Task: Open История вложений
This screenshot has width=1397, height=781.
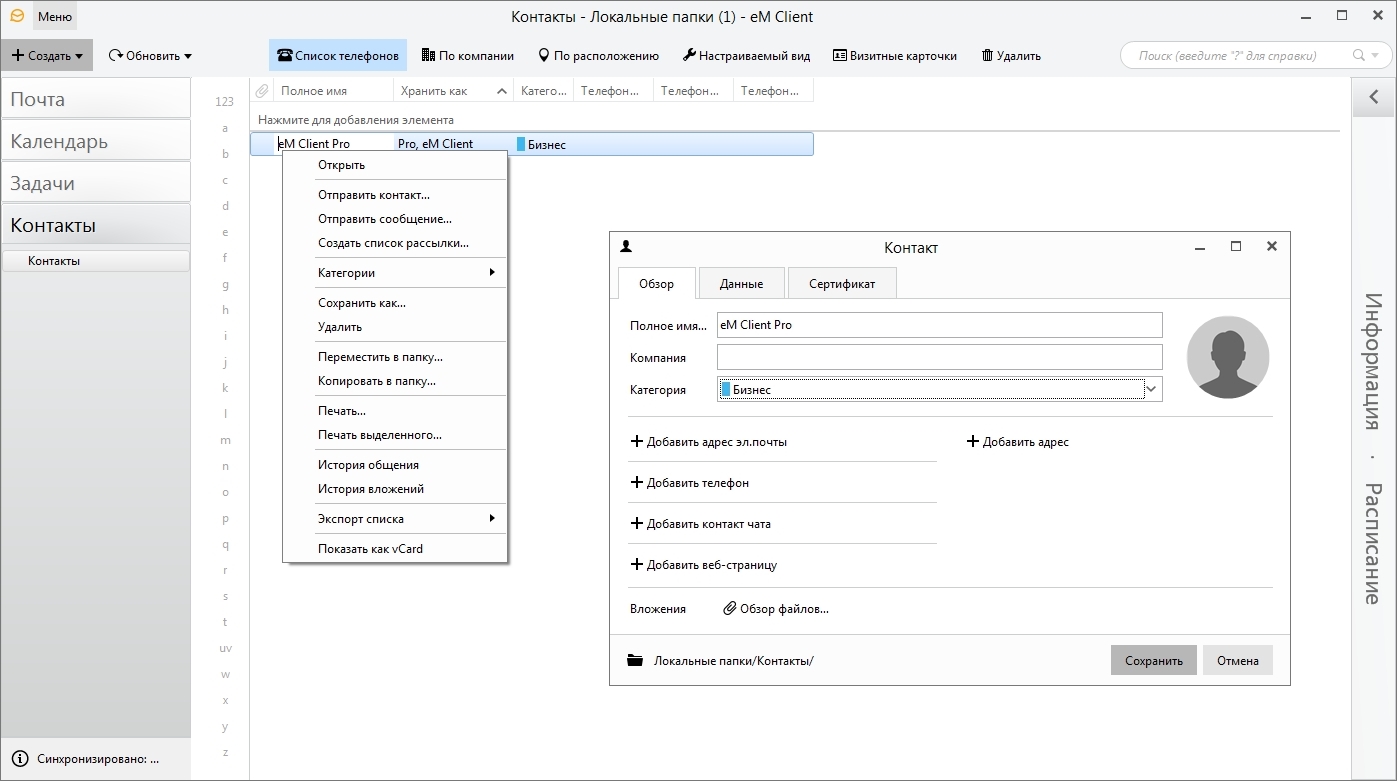Action: (x=395, y=489)
